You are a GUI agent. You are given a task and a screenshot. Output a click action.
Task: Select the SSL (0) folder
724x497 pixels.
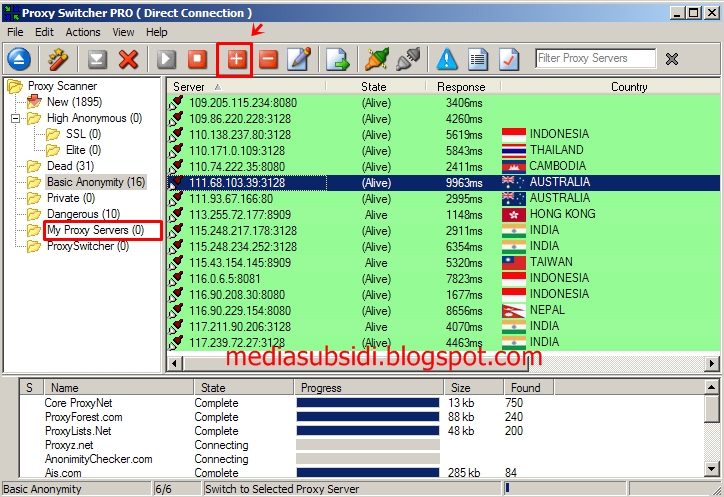(83, 134)
